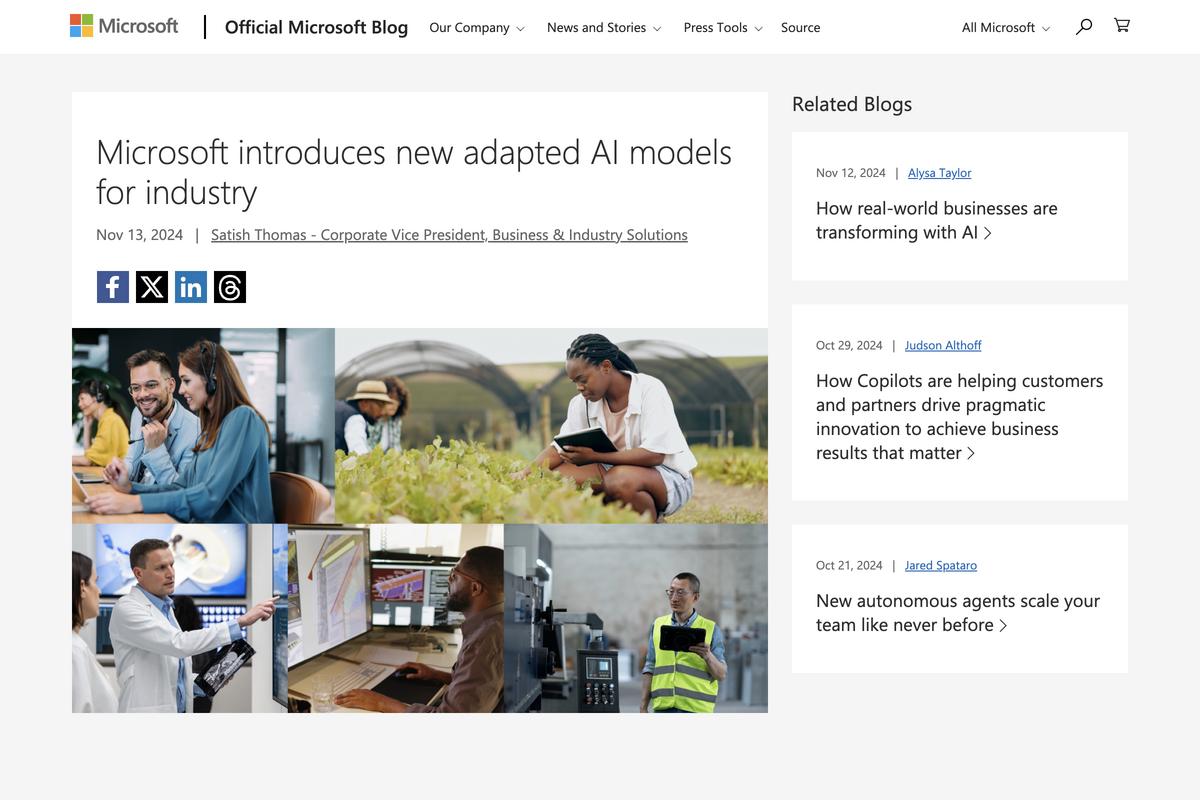Click the Microsoft logo
The height and width of the screenshot is (800, 1200).
(124, 26)
